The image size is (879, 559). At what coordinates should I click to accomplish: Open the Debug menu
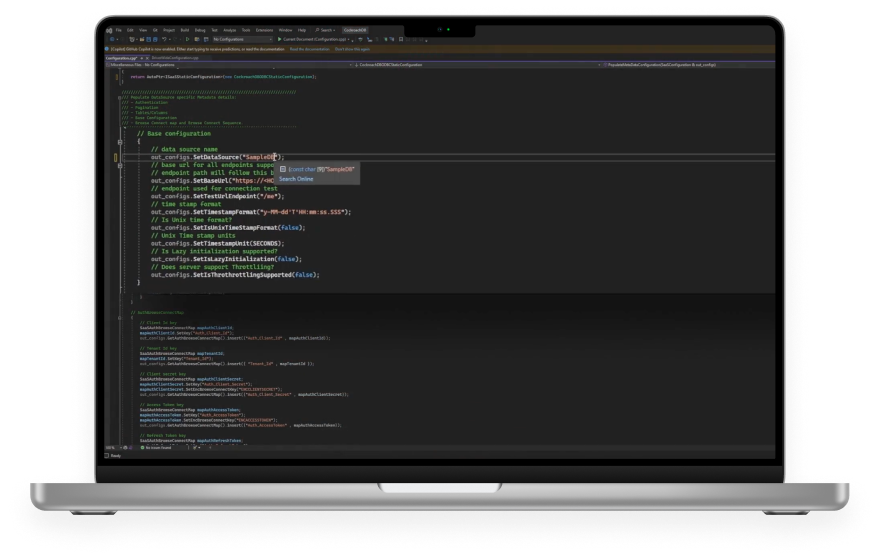[x=198, y=30]
